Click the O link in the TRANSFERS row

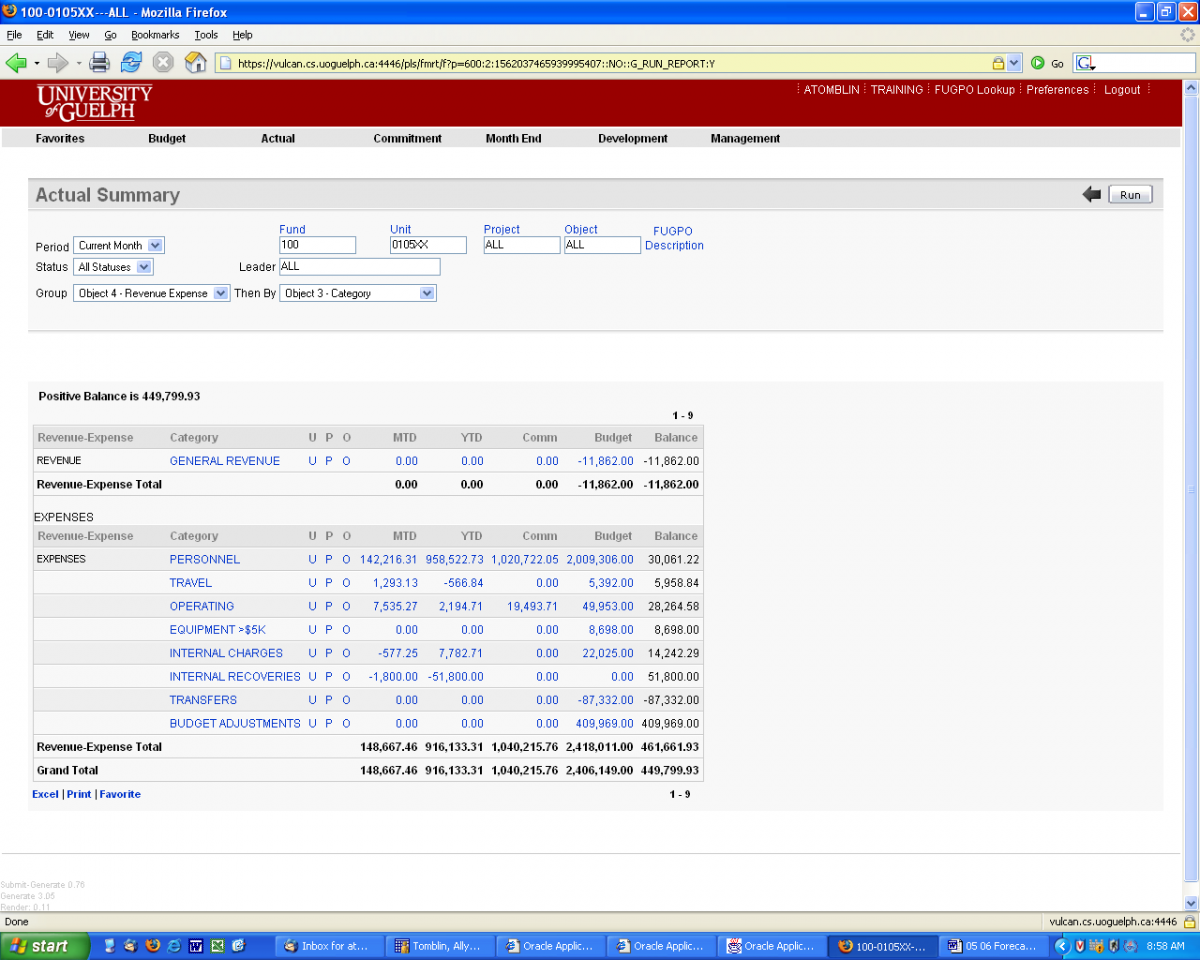[347, 700]
